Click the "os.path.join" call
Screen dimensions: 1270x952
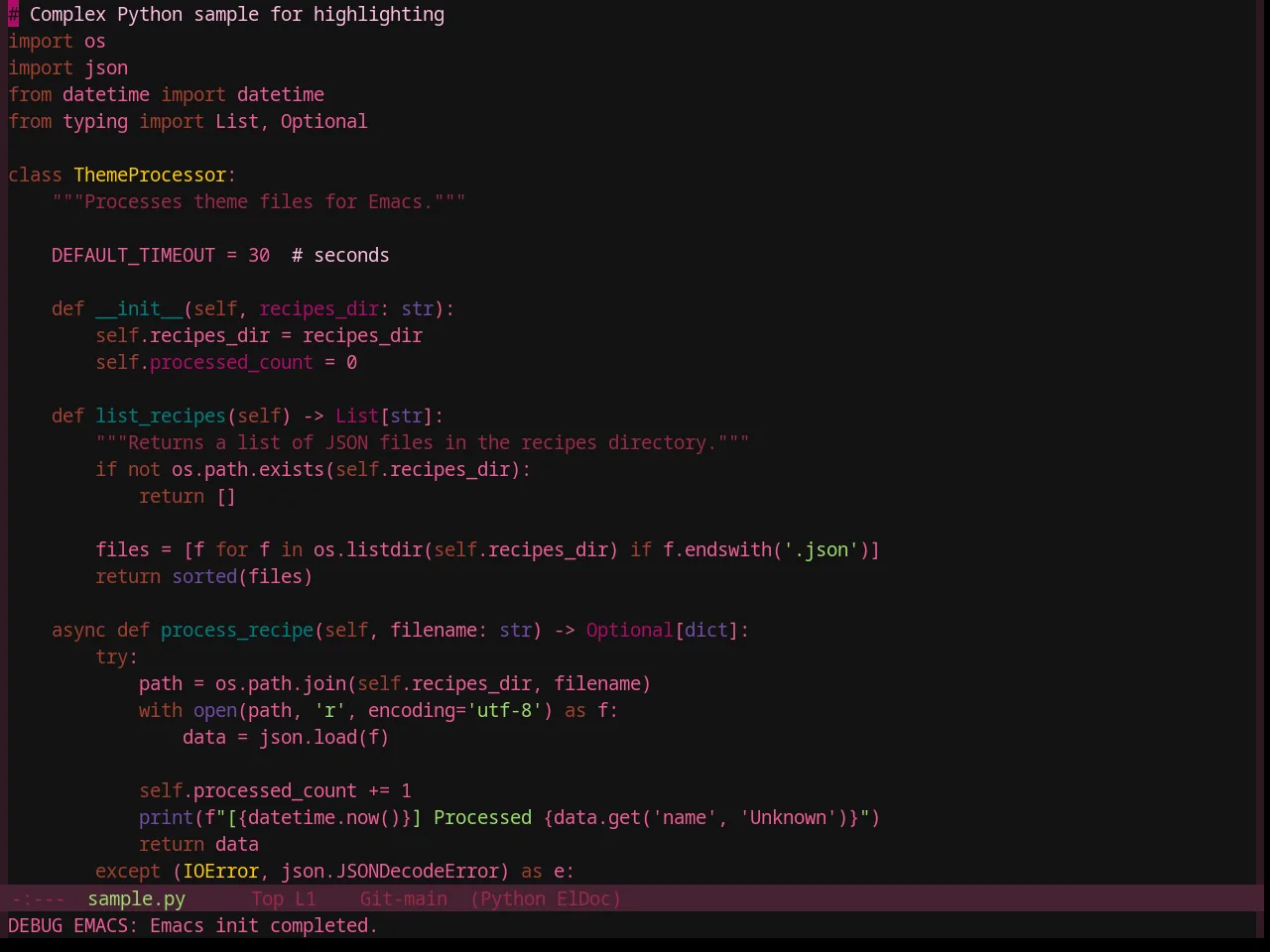(x=281, y=683)
